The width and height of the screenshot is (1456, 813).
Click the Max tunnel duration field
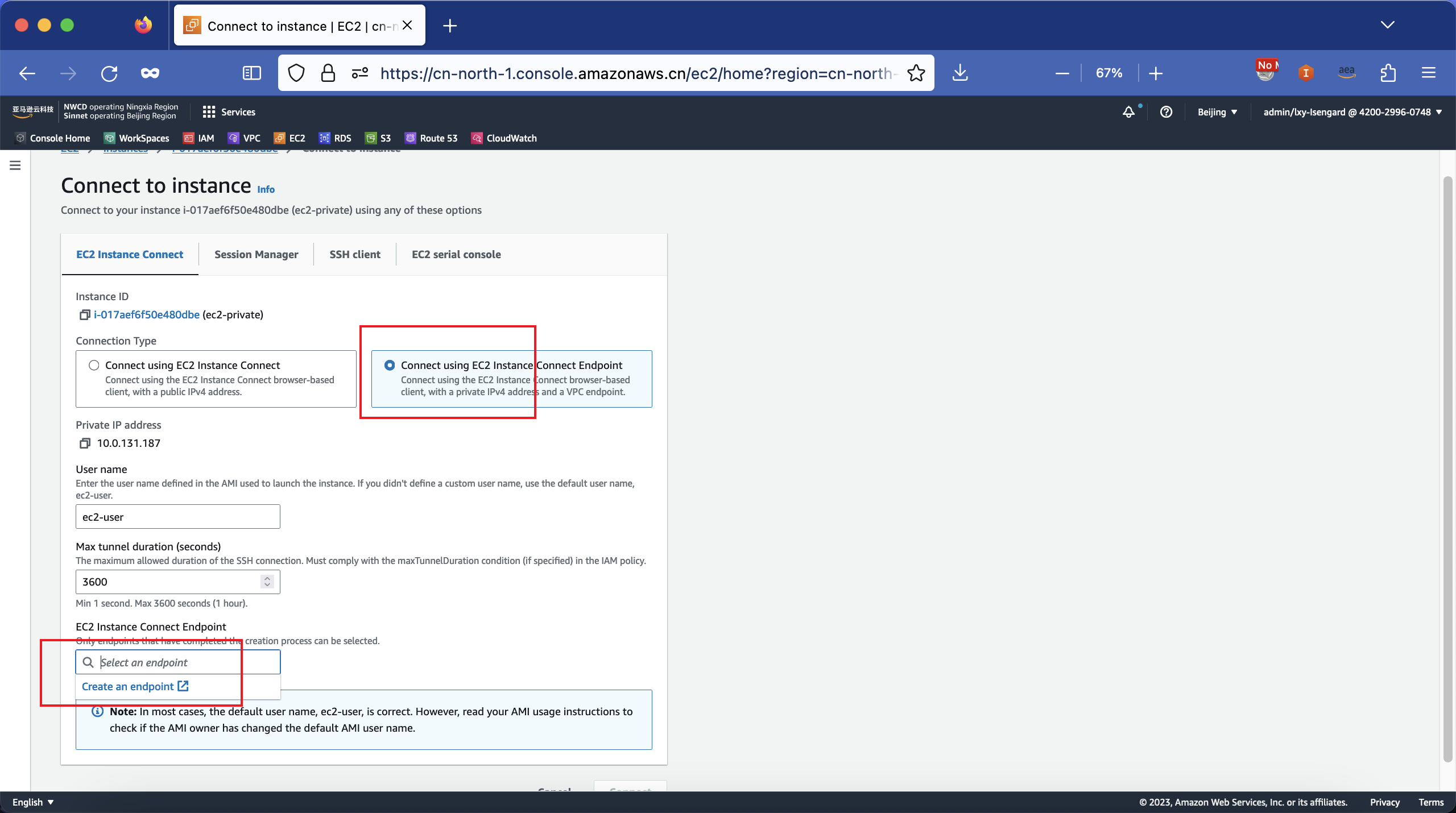tap(178, 582)
